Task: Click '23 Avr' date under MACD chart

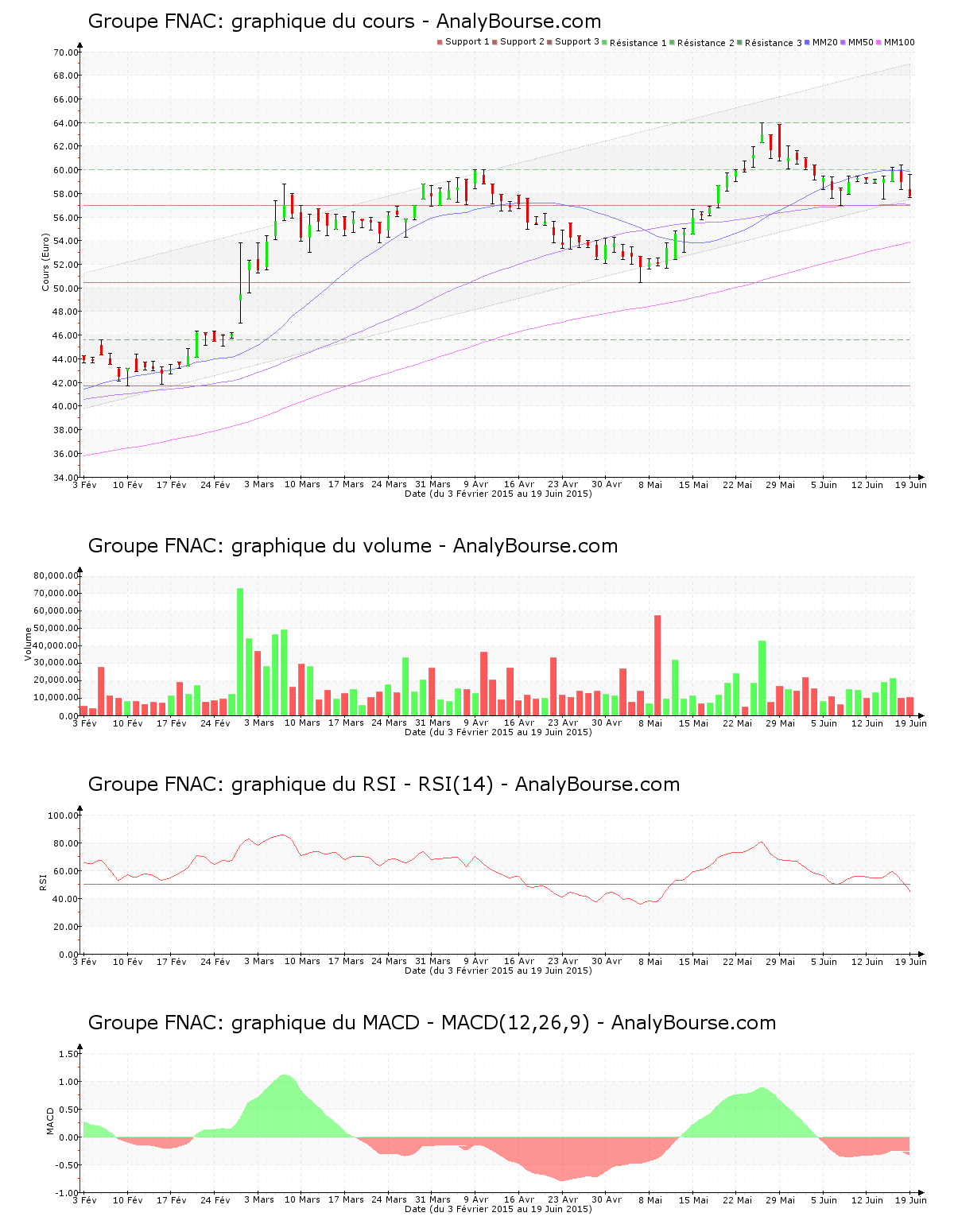Action: [x=563, y=1199]
